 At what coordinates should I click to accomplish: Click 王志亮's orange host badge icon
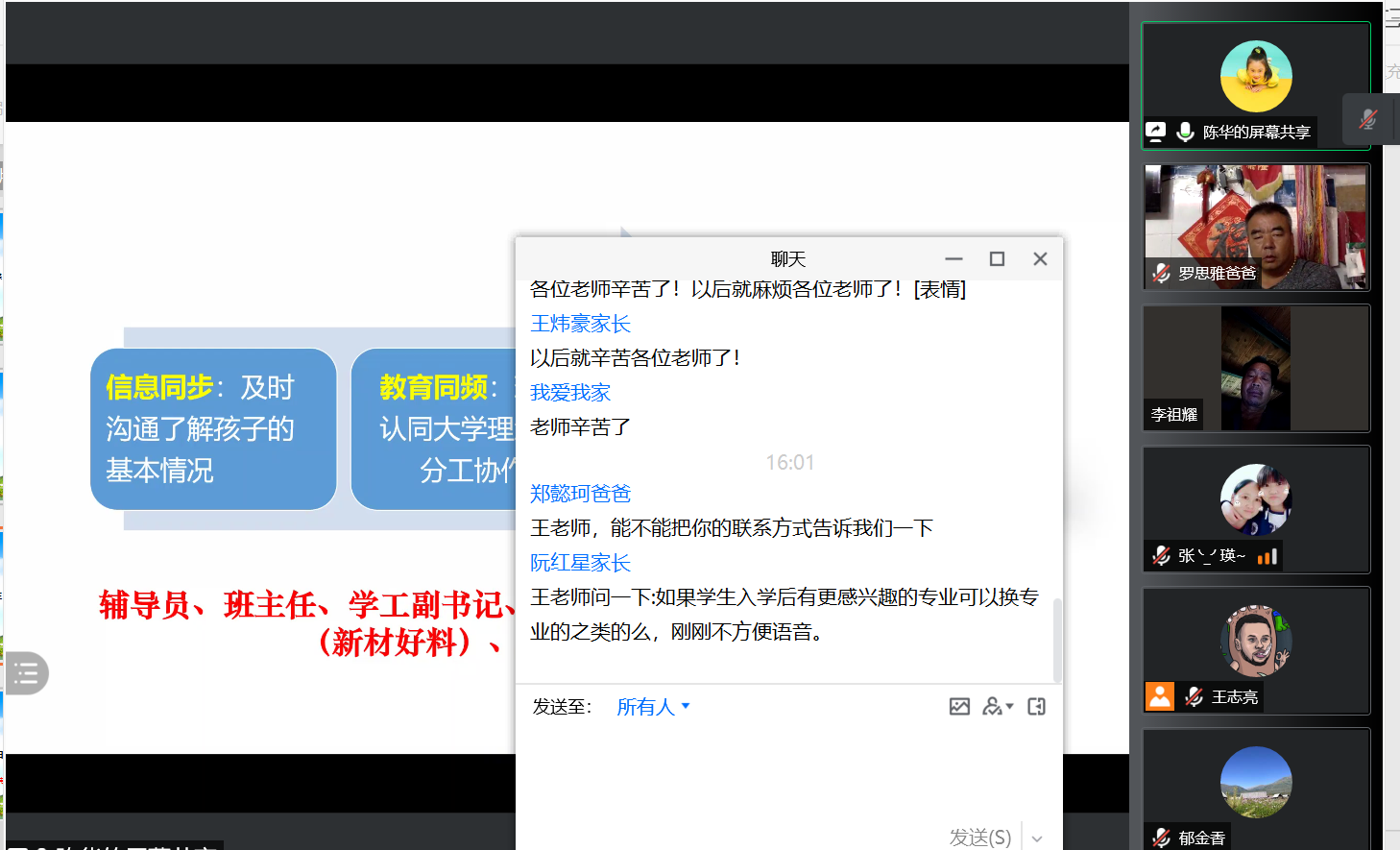tap(1160, 696)
